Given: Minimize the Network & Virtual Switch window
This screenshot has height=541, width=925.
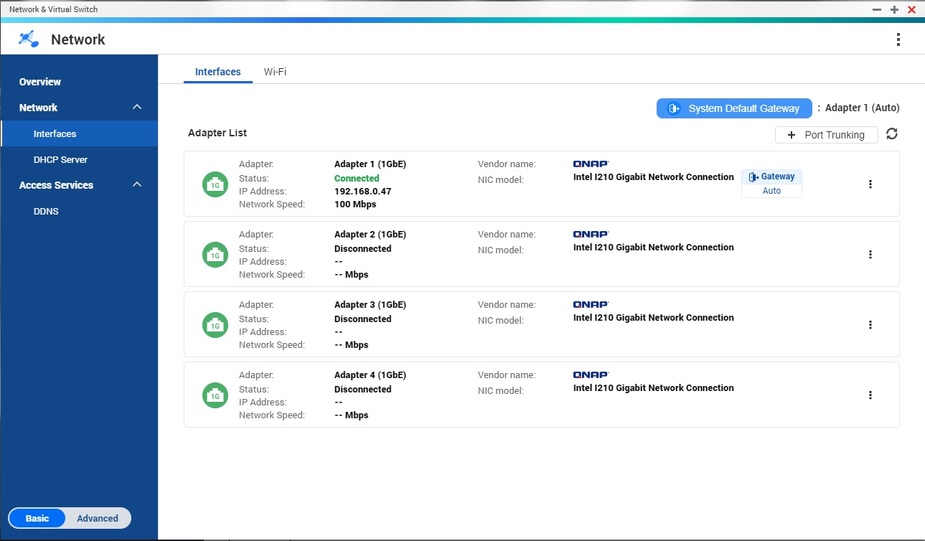Looking at the screenshot, I should pos(877,9).
